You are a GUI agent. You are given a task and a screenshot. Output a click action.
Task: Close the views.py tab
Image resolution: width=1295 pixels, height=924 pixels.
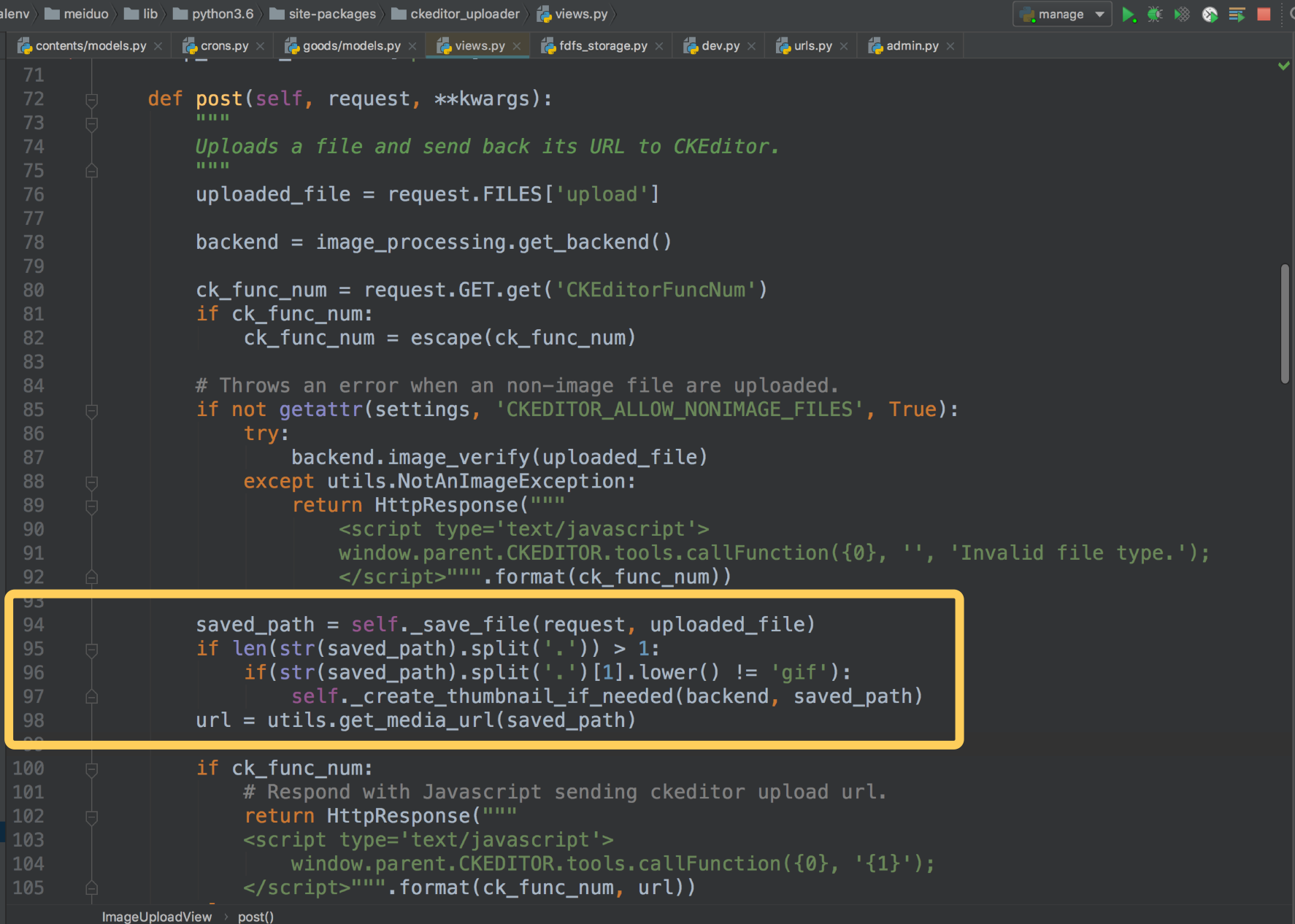(x=517, y=46)
